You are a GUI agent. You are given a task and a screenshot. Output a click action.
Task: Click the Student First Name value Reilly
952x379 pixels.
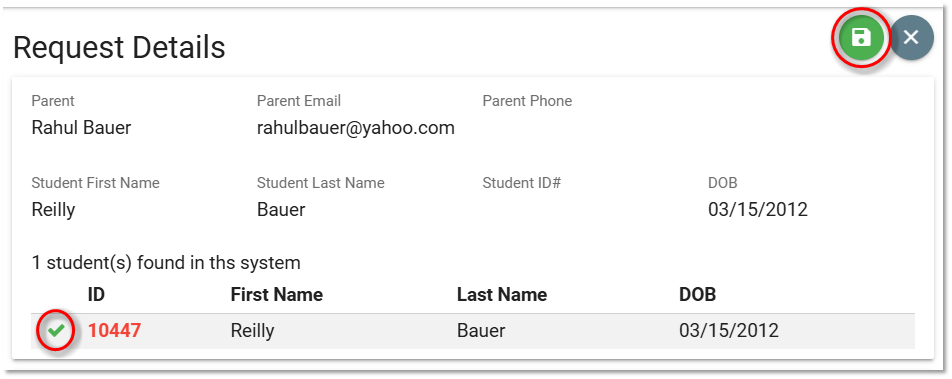tap(53, 210)
